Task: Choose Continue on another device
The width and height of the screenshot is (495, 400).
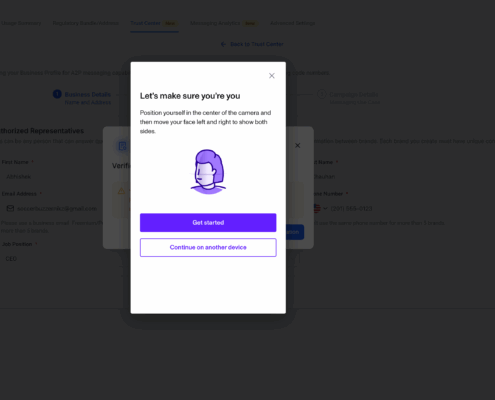Action: coord(208,247)
